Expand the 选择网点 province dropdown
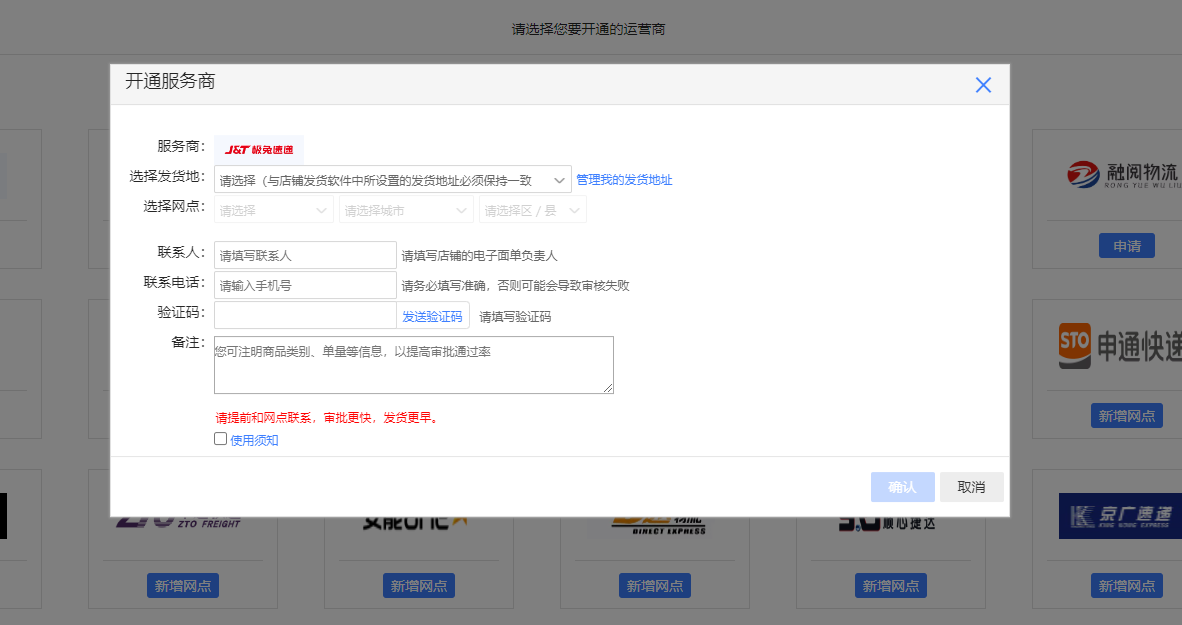The width and height of the screenshot is (1182, 625). click(x=274, y=210)
